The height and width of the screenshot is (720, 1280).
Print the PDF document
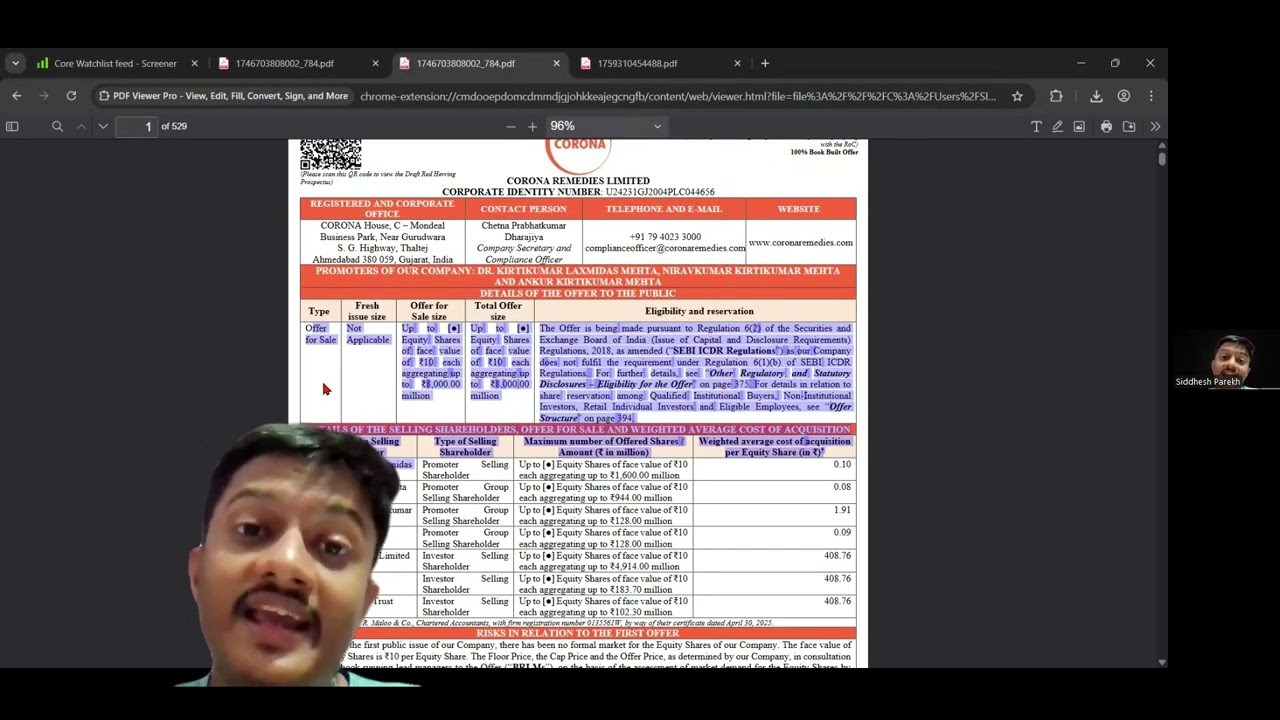tap(1106, 126)
